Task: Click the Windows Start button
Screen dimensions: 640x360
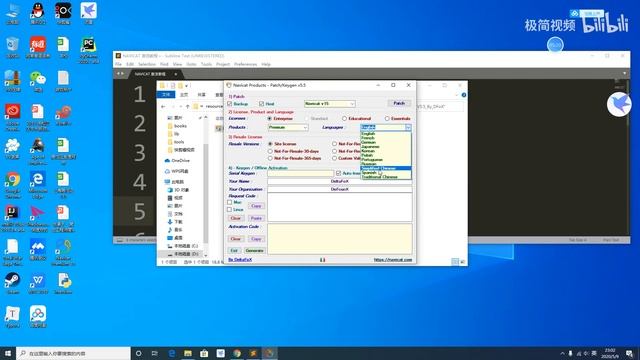Action: [8, 353]
